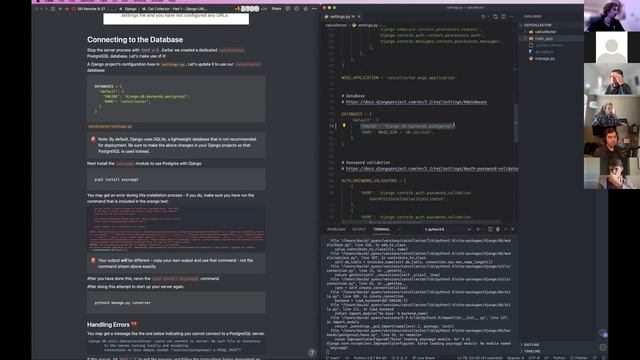
Task: Select the TERMINAL panel tab
Action: pyautogui.click(x=381, y=229)
